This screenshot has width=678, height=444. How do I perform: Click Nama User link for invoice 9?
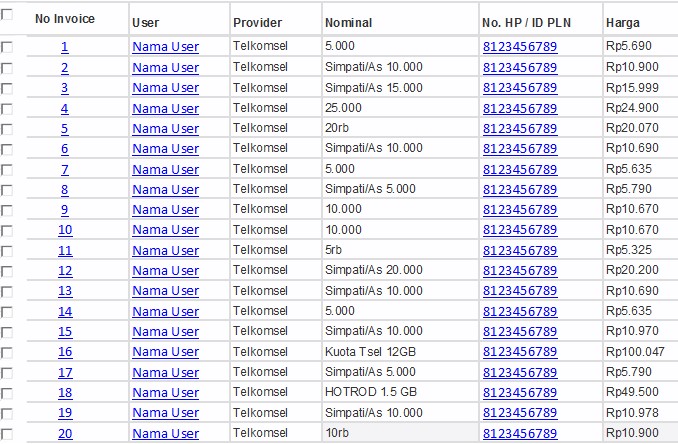(166, 210)
